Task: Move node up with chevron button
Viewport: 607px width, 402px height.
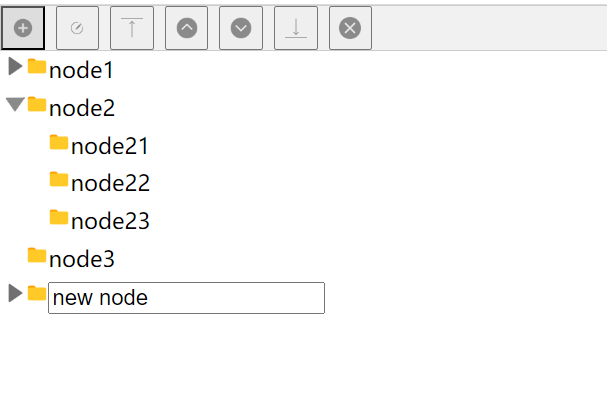Action: tap(187, 28)
